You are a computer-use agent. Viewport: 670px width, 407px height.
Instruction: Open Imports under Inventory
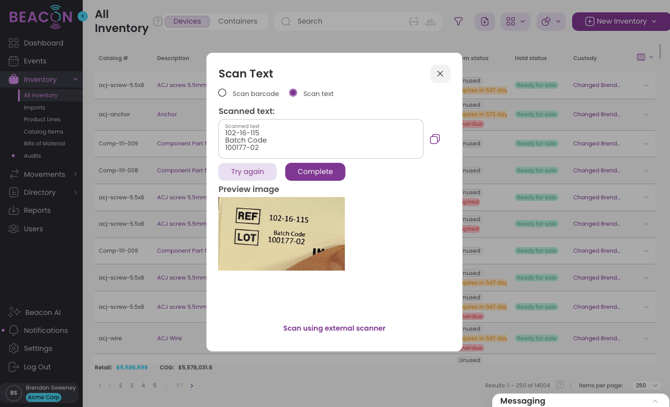coord(34,108)
